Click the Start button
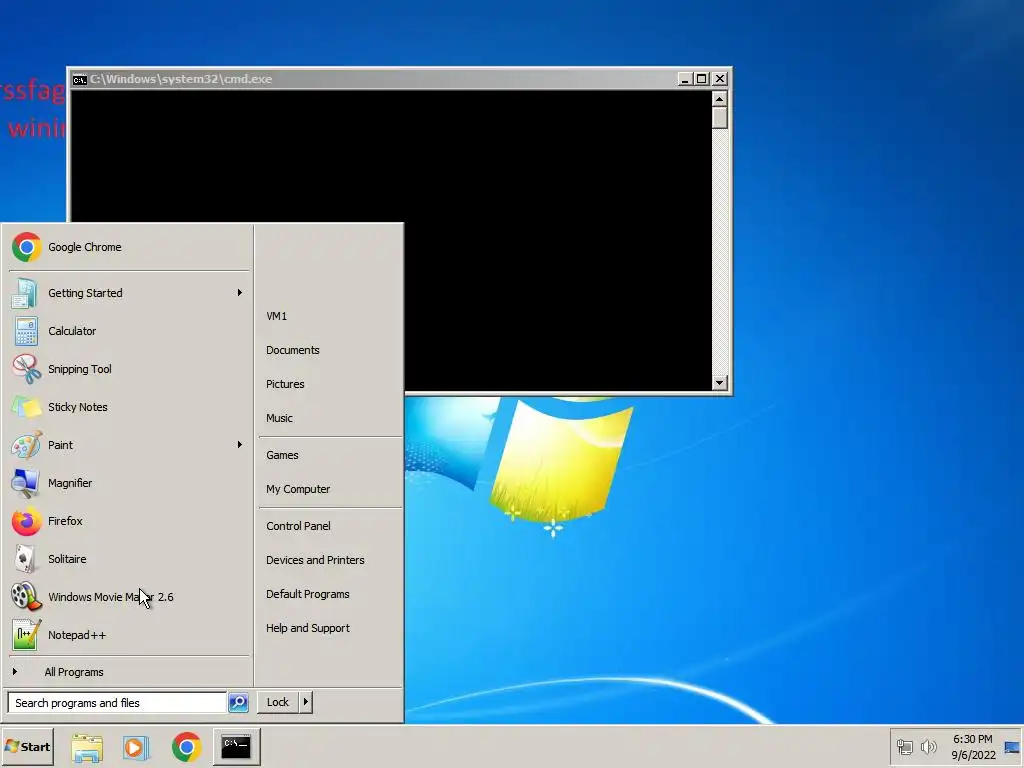This screenshot has height=768, width=1024. click(x=27, y=746)
